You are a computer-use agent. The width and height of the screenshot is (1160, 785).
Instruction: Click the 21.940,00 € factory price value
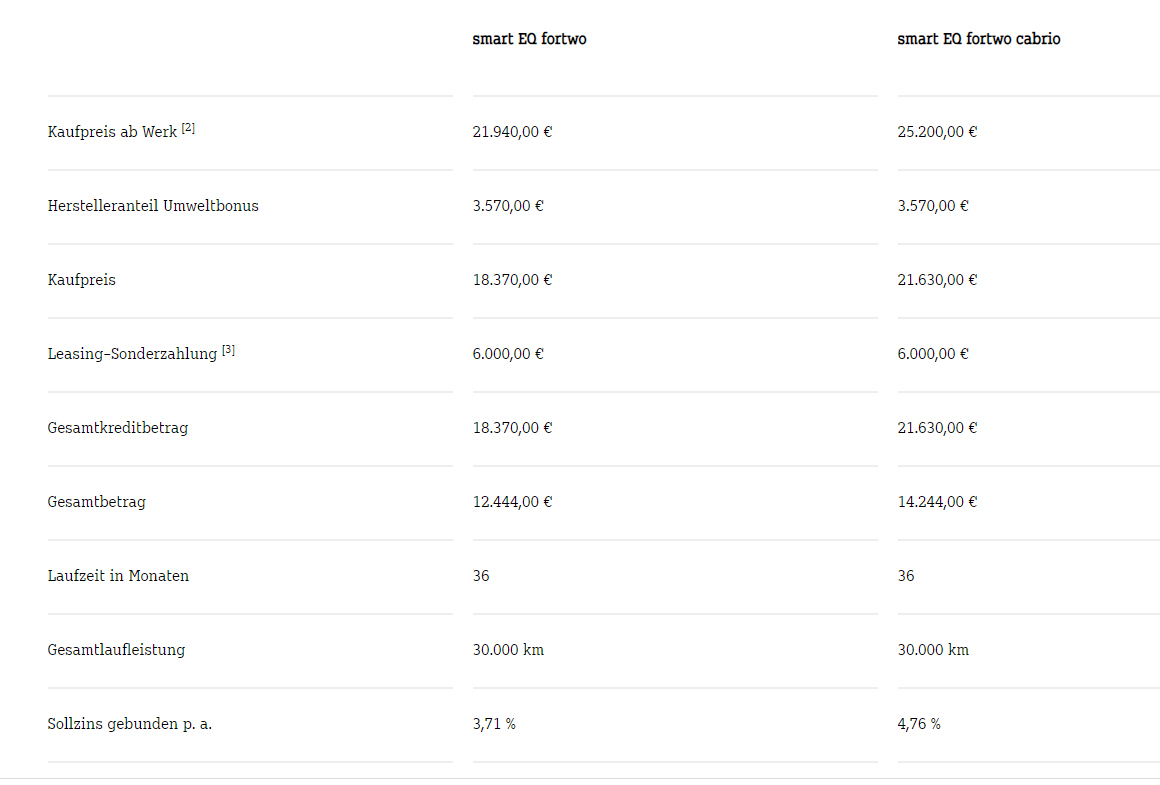click(x=512, y=132)
